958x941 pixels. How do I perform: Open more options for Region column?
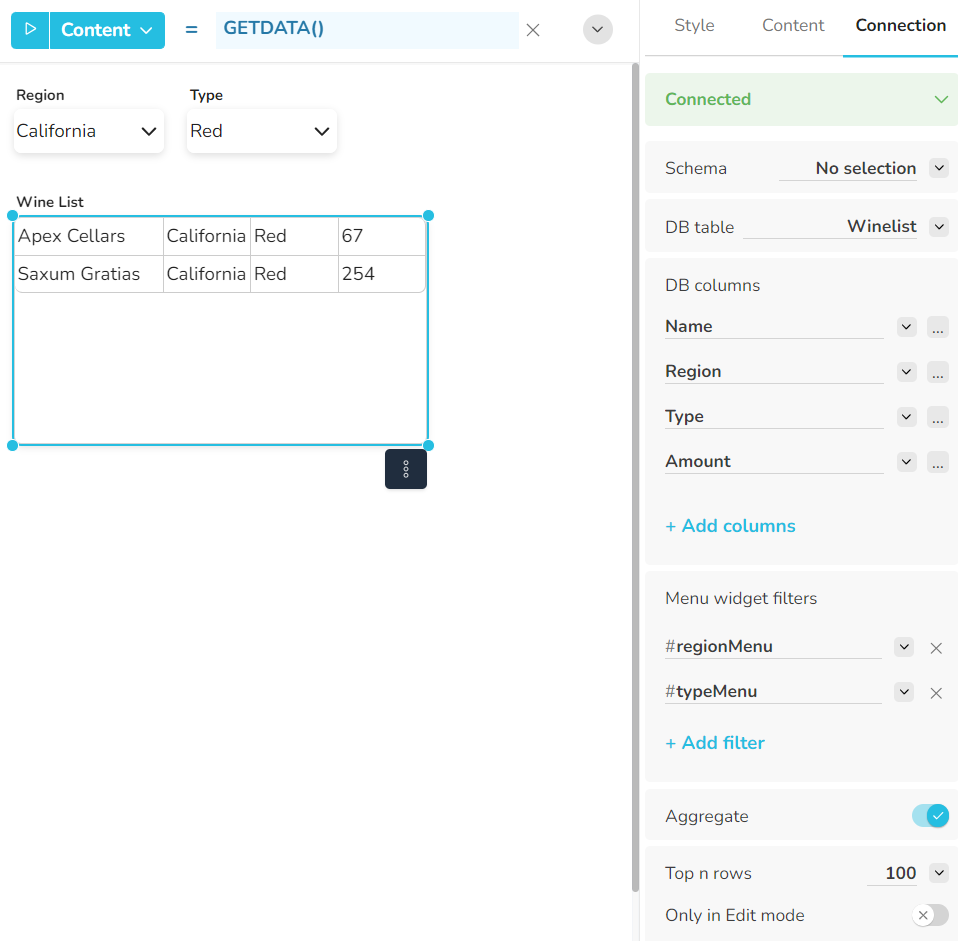pos(937,372)
